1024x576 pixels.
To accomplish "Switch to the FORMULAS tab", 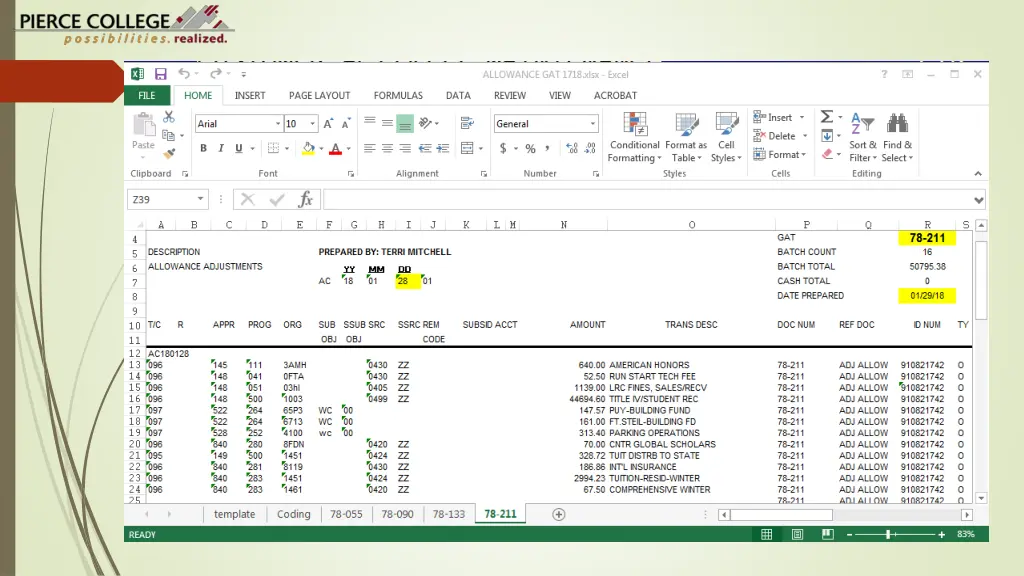I will point(398,95).
